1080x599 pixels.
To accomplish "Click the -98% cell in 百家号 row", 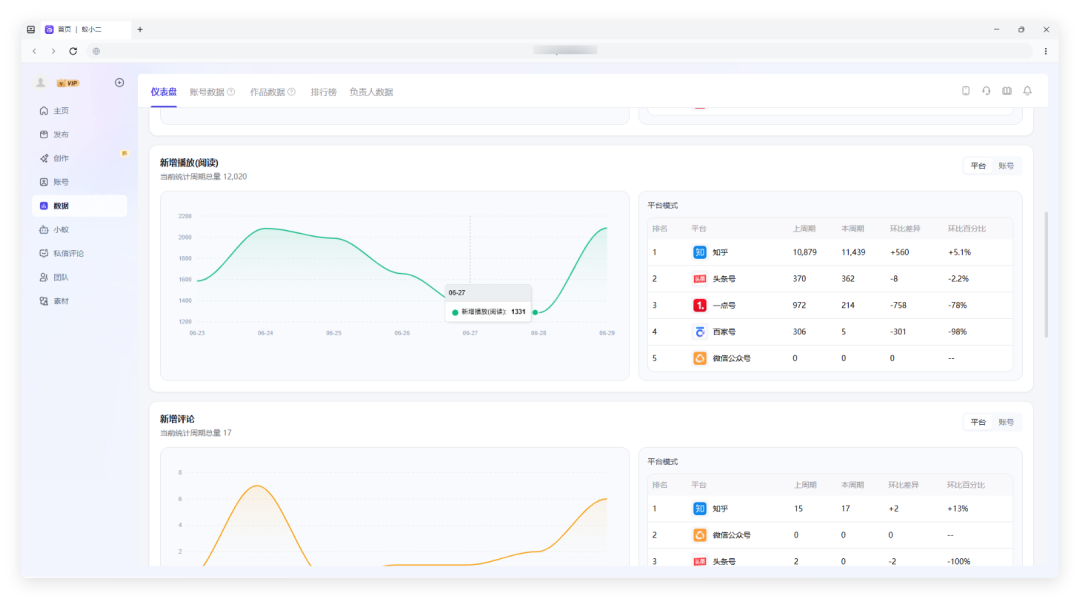I will pos(957,332).
